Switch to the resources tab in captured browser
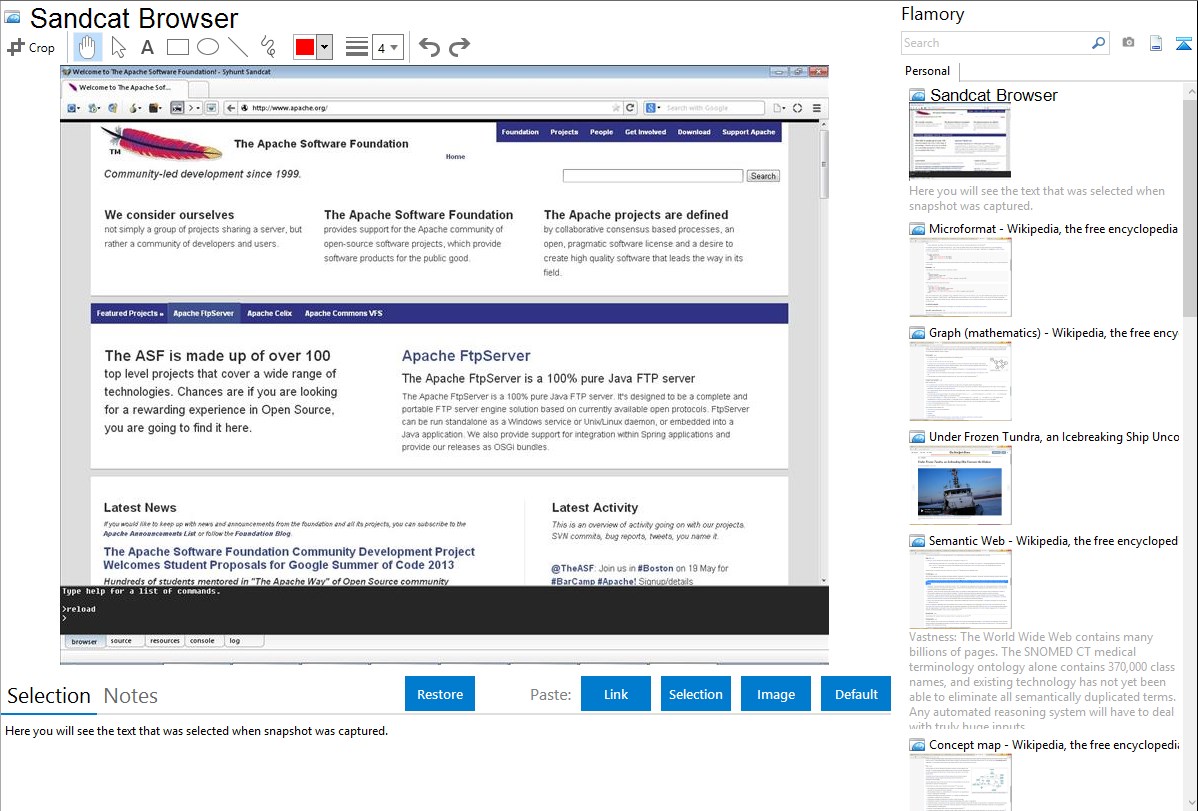 pyautogui.click(x=164, y=641)
